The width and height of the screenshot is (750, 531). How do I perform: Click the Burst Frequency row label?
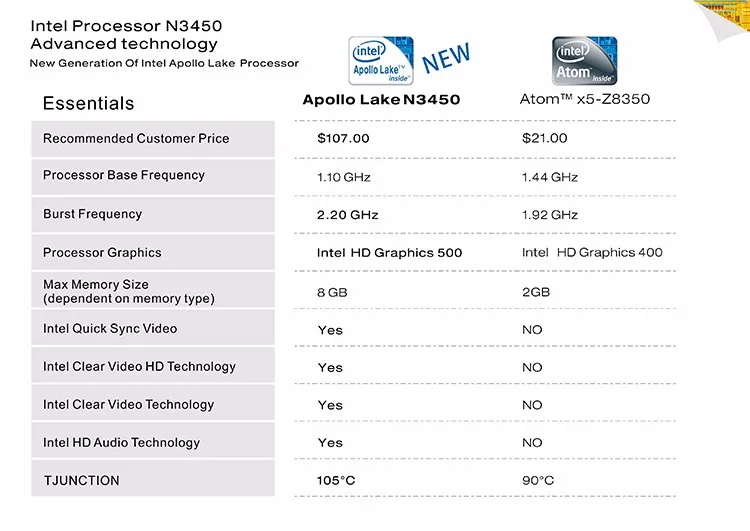[x=153, y=214]
